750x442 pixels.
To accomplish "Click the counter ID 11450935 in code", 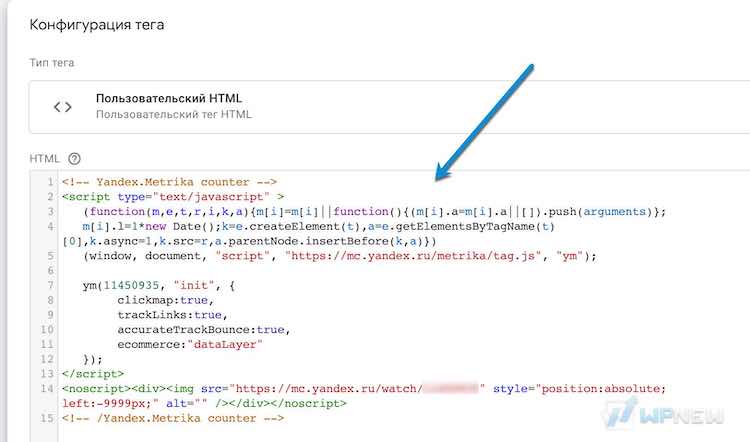I will (x=131, y=285).
